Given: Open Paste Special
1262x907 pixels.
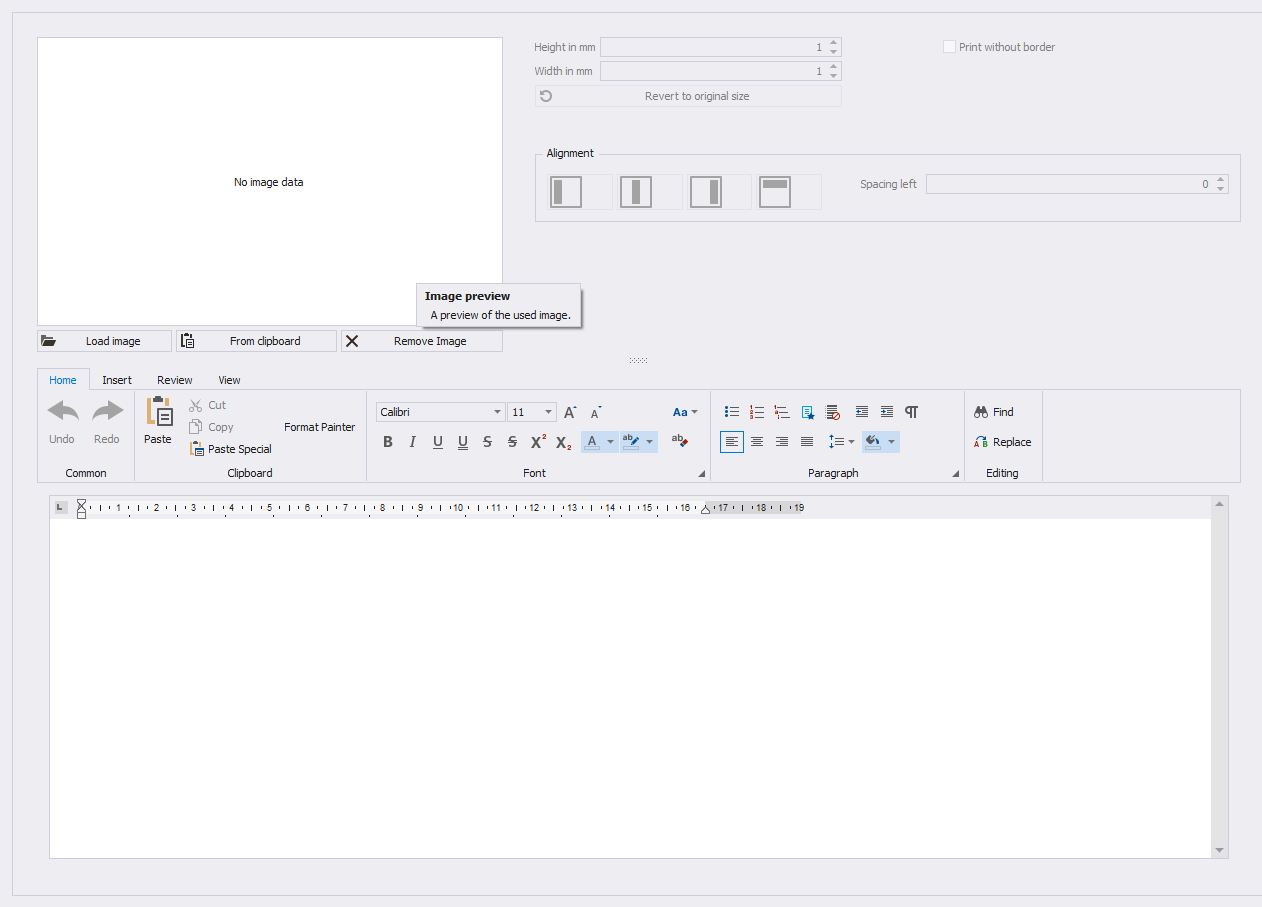Looking at the screenshot, I should [x=231, y=449].
